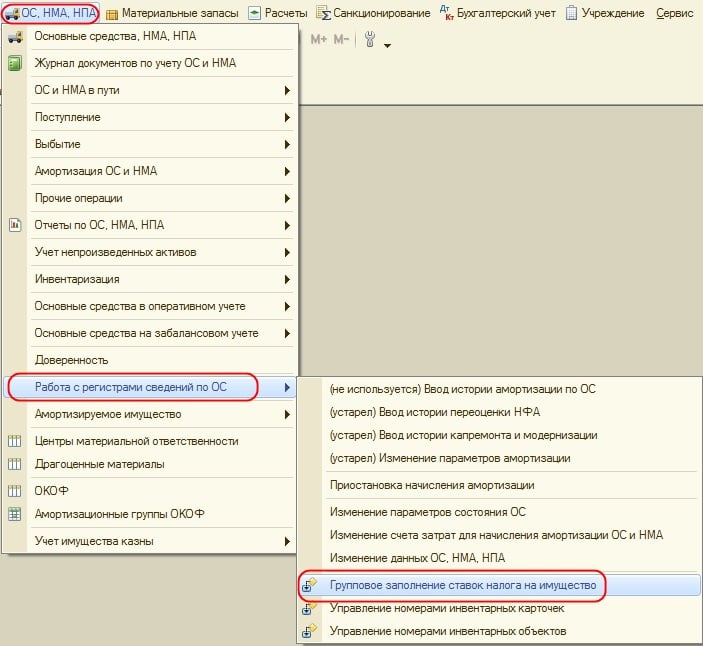This screenshot has width=703, height=646.
Task: Select Управление номерами инвентарных карточек
Action: pos(446,608)
